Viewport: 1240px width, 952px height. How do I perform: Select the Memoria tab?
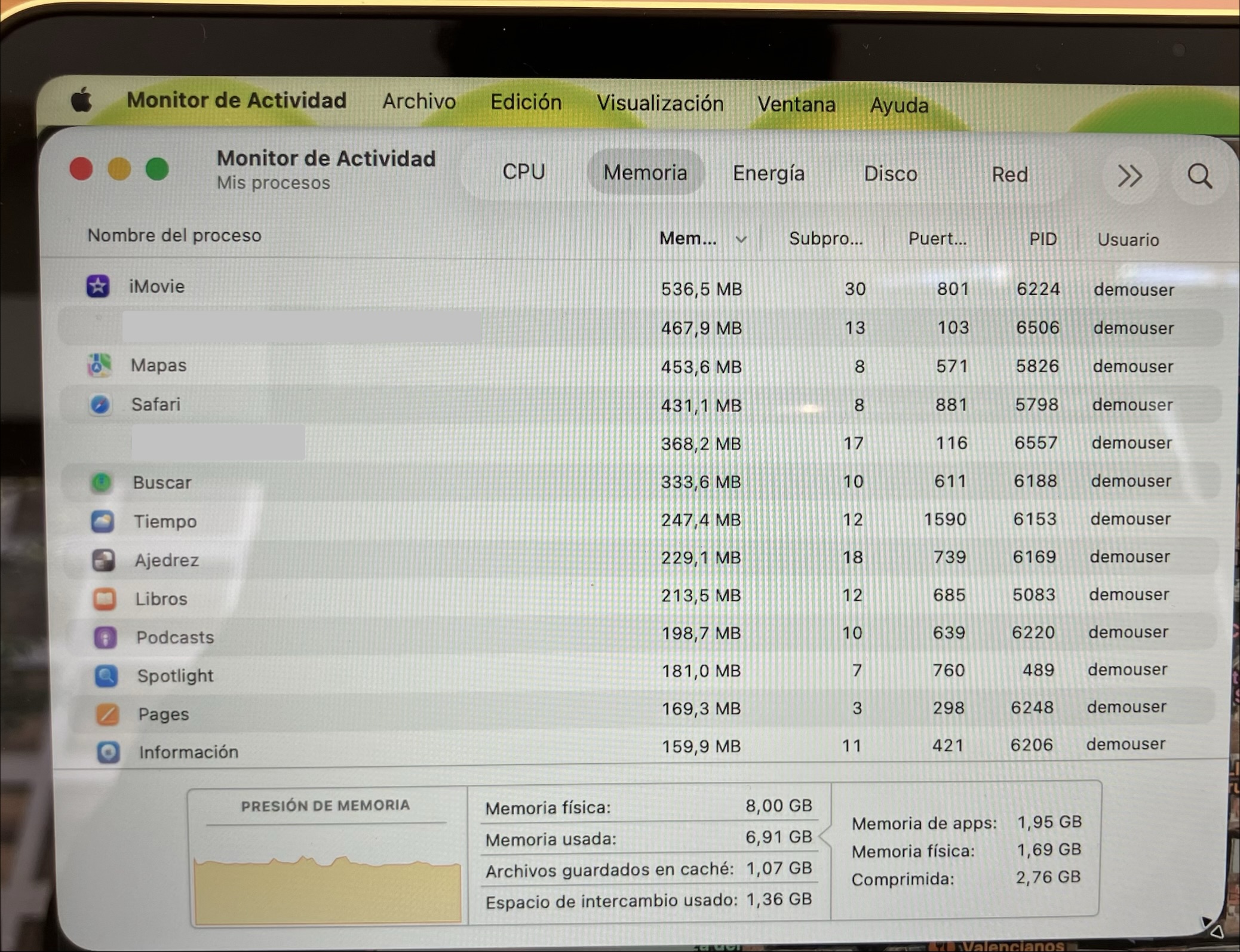point(645,173)
